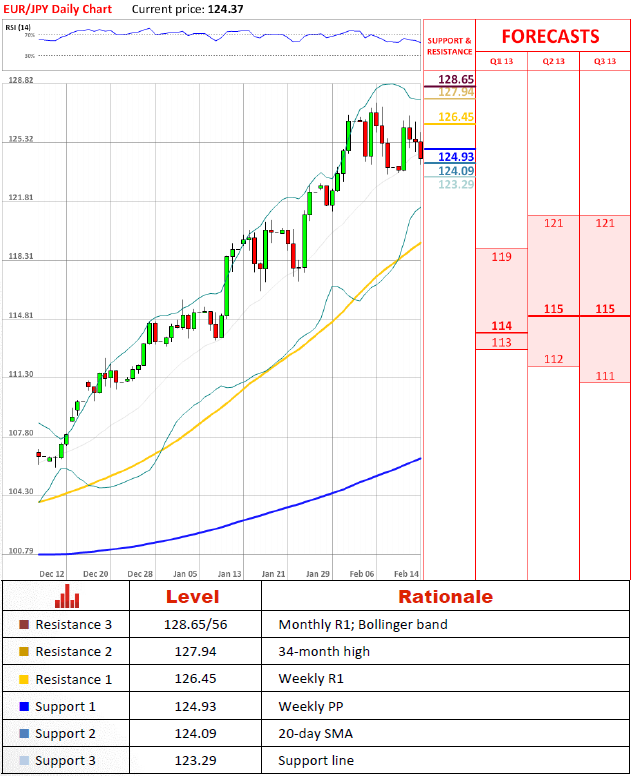Click the Rationale column header

[445, 597]
